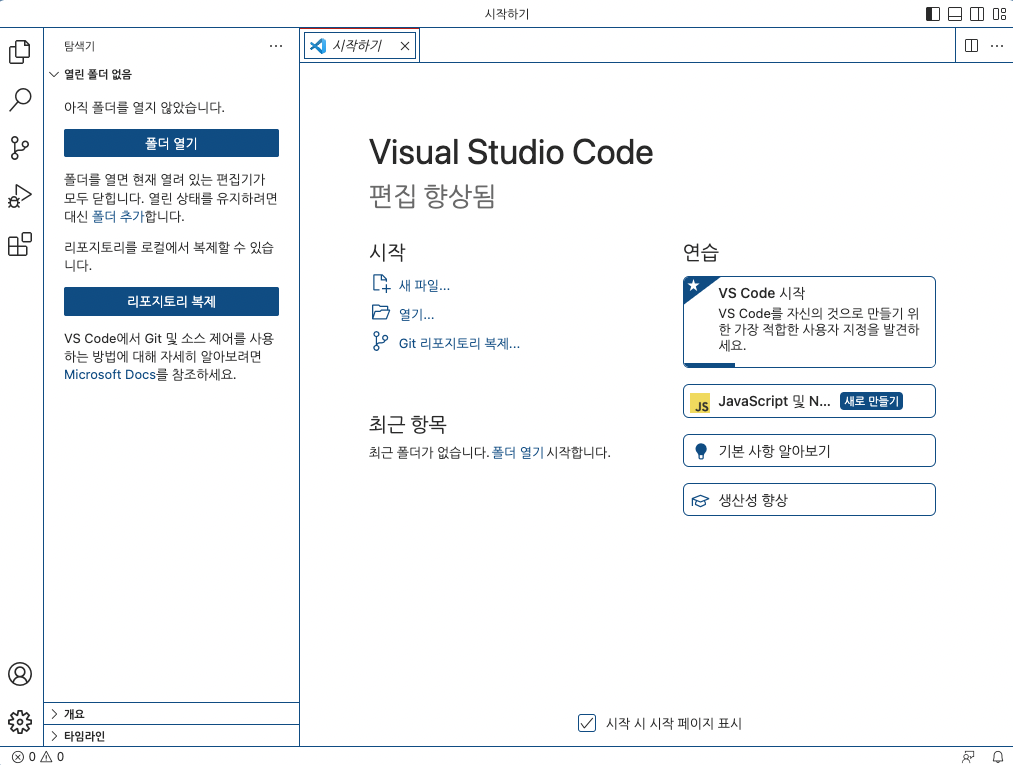Click the star badge on VS Code 시작 card
The height and width of the screenshot is (765, 1013).
click(694, 285)
